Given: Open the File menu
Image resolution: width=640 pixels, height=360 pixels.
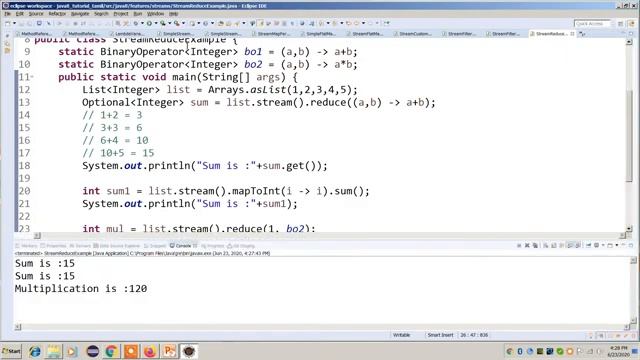Looking at the screenshot, I should tap(8, 14).
